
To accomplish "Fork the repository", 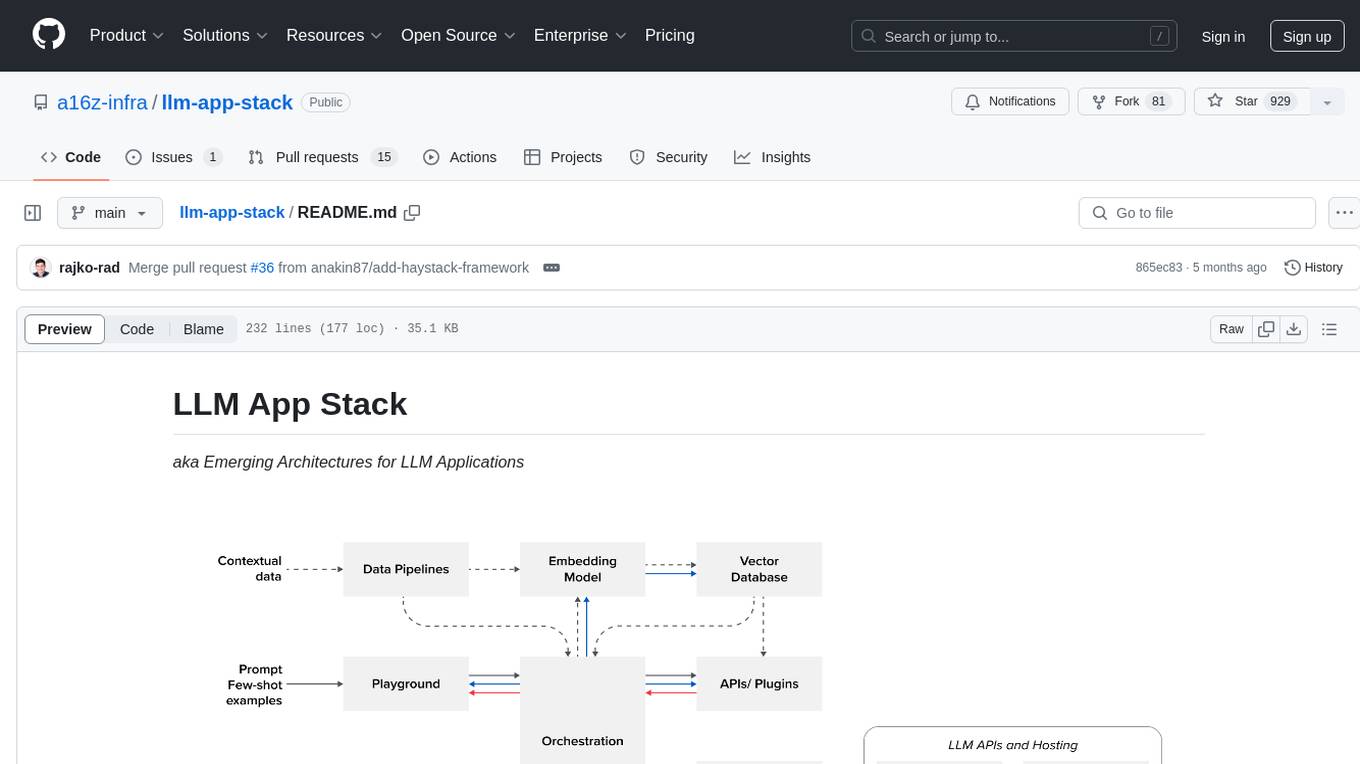I will point(1131,102).
